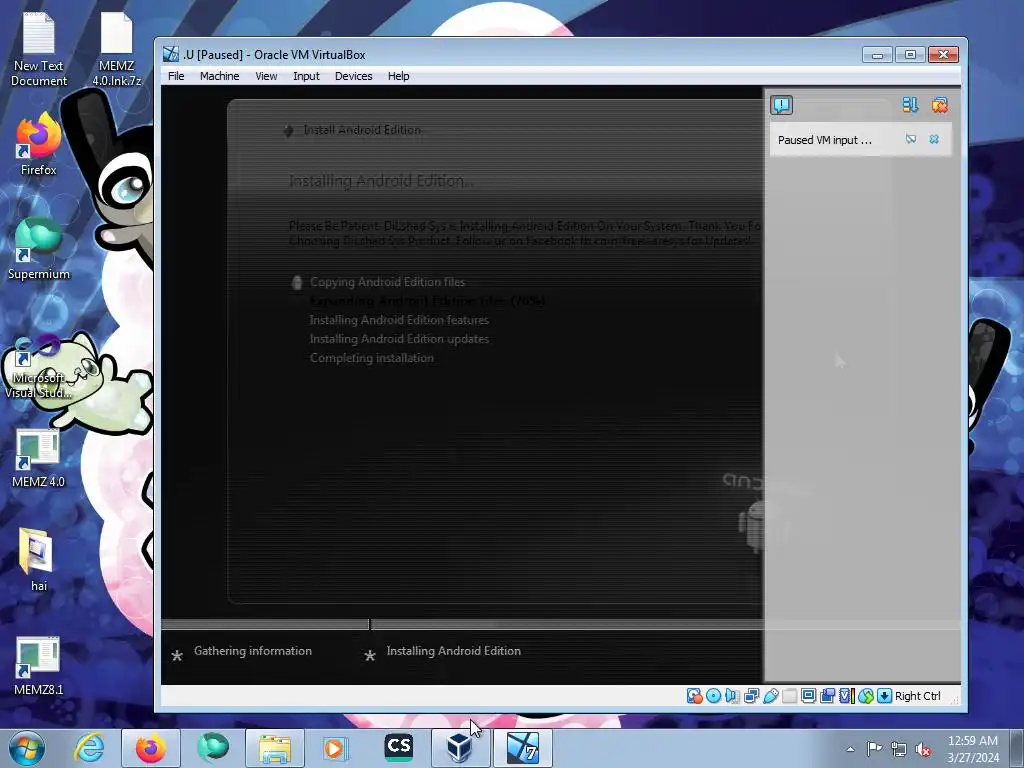Click the Installing Android Edition updates step
Screen dimensions: 1024x768
tap(399, 339)
